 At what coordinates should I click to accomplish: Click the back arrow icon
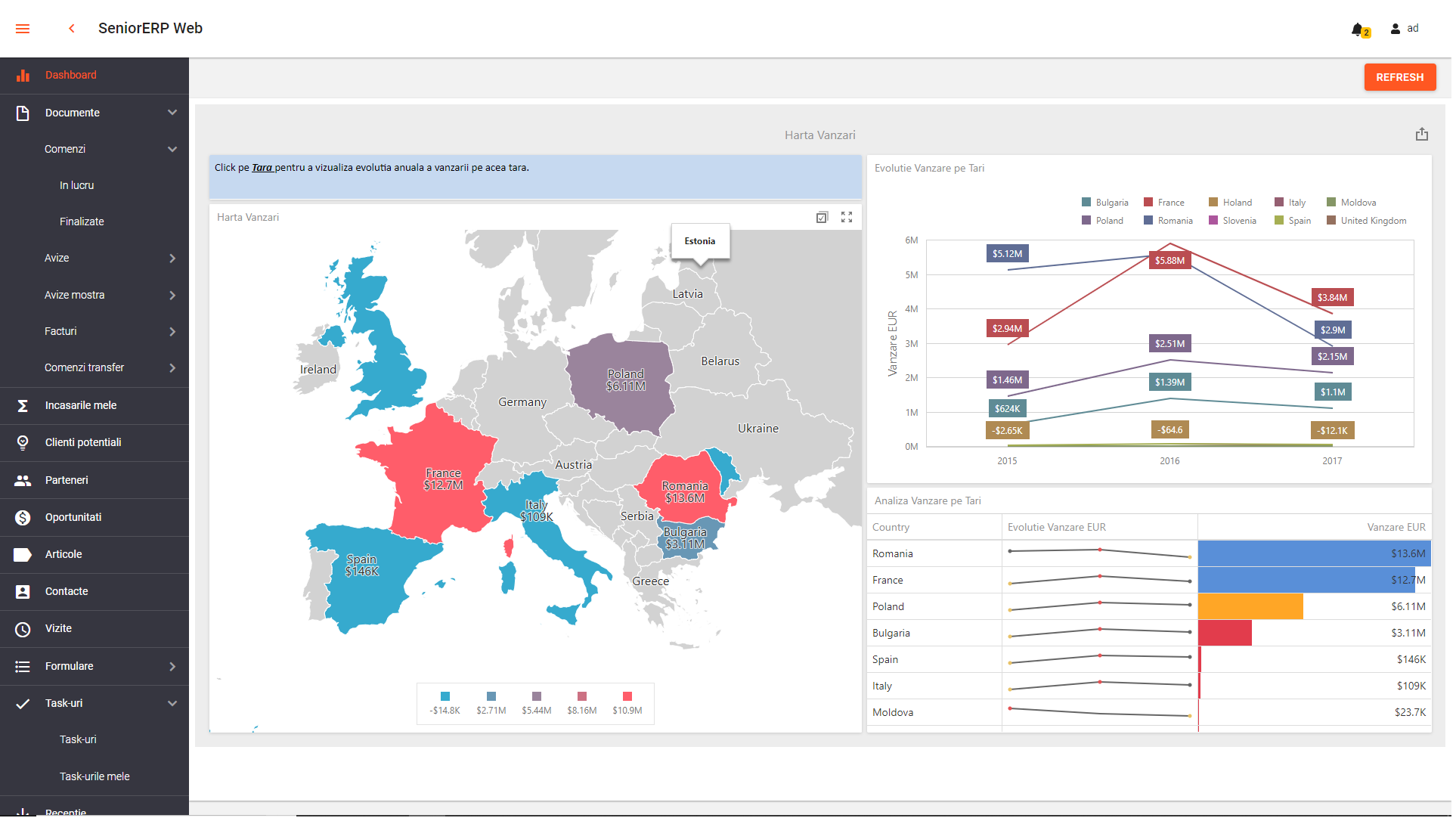[x=72, y=29]
